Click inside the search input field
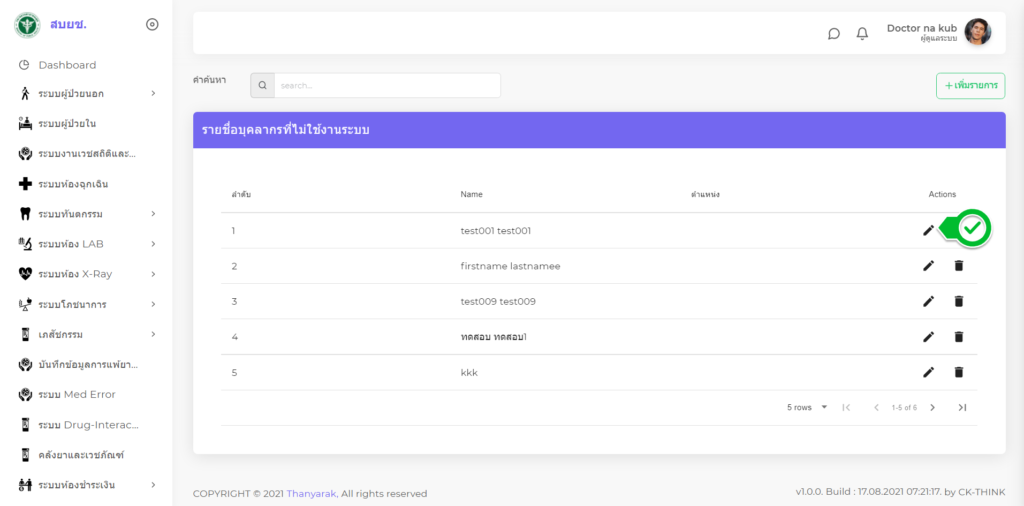Screen dimensions: 1024x506 click(386, 86)
